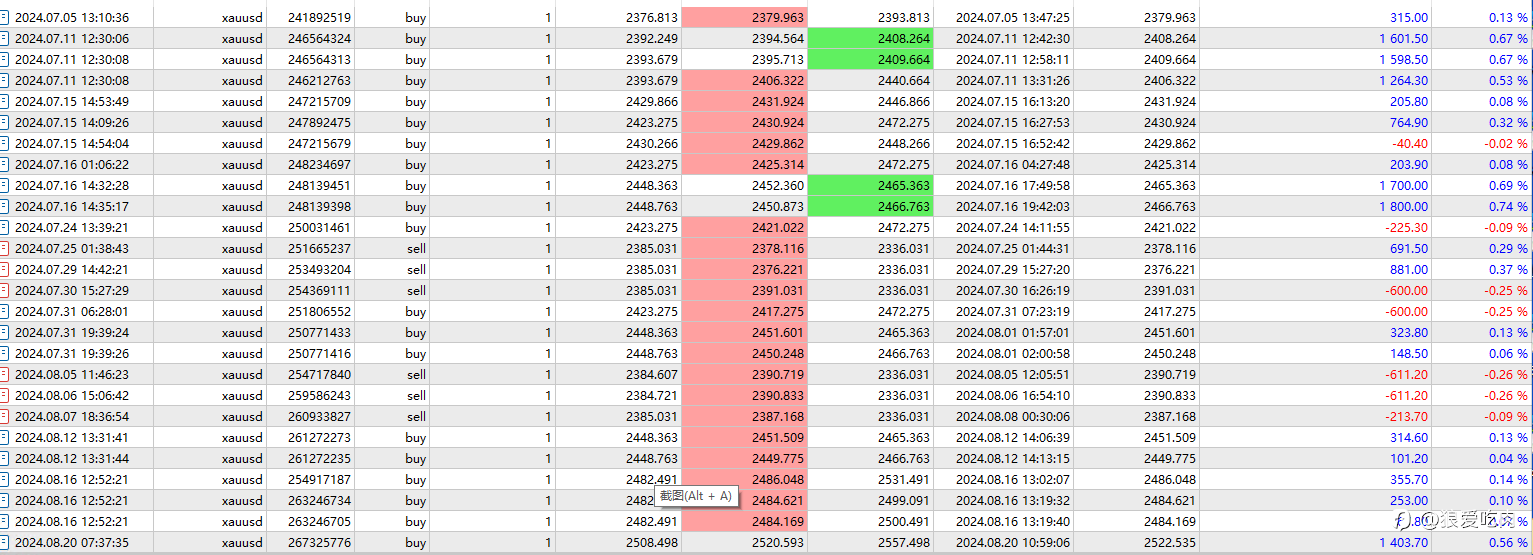The image size is (1533, 555).
Task: Select the green highlighted cell 2466.763
Action: click(x=870, y=206)
